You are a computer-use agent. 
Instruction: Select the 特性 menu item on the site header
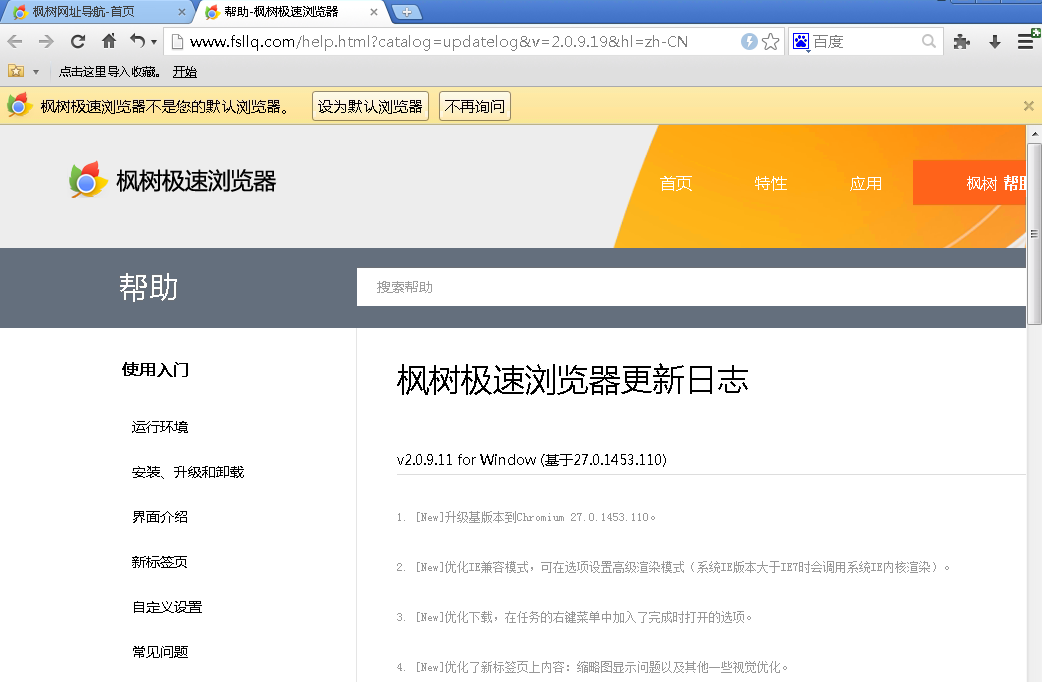coord(771,183)
